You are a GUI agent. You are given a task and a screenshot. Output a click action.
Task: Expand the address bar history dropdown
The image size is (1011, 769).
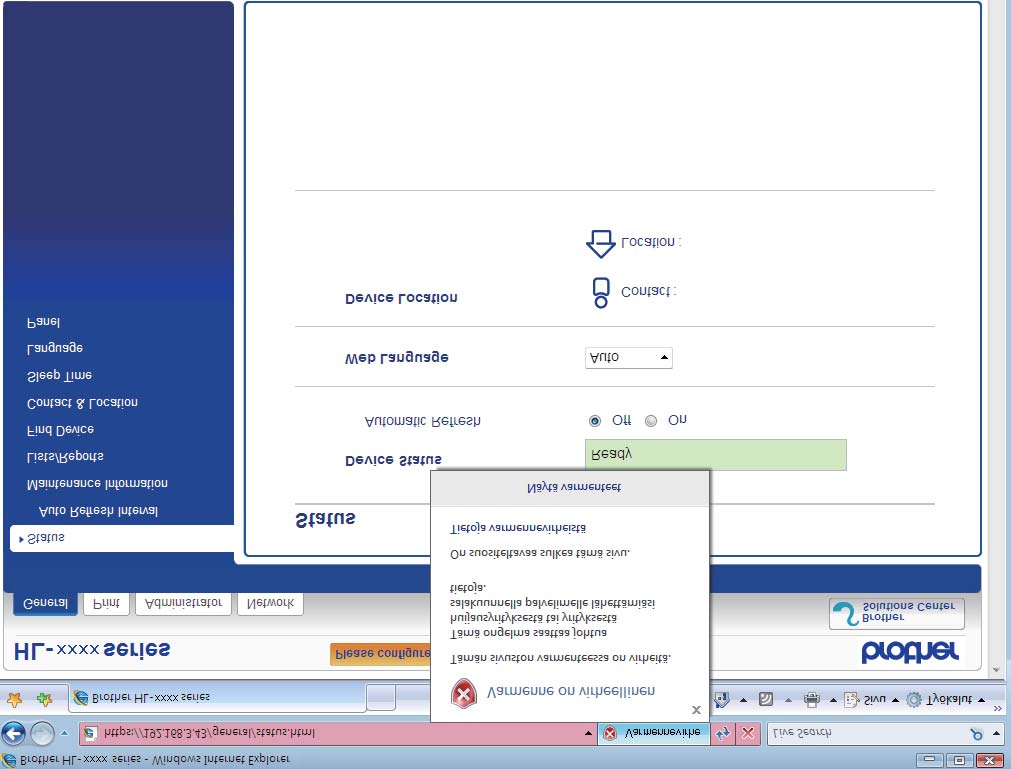588,734
